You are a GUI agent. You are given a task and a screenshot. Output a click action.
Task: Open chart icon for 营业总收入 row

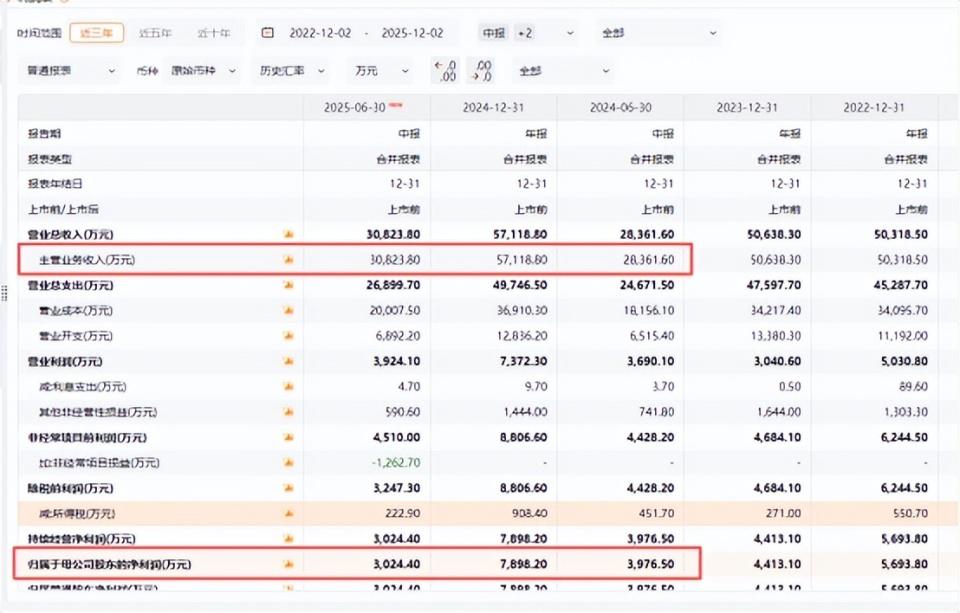[x=288, y=234]
